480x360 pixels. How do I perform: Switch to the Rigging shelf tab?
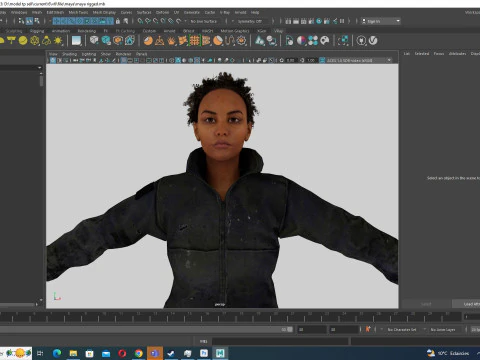(x=37, y=31)
